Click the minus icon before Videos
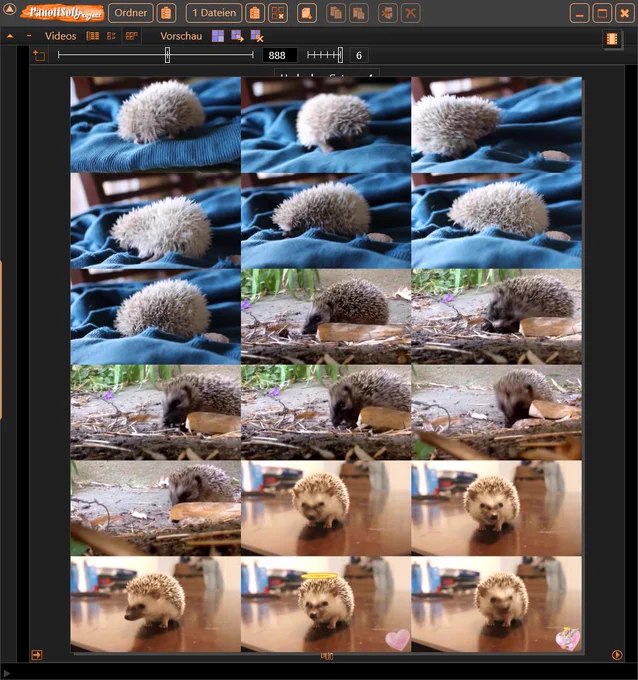 29,36
